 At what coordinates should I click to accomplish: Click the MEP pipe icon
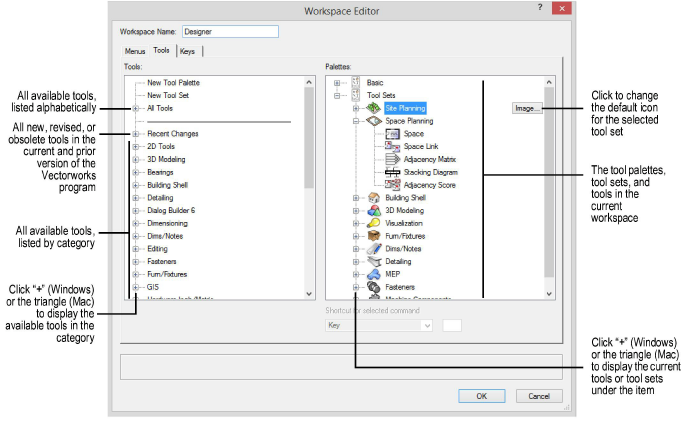(x=374, y=274)
